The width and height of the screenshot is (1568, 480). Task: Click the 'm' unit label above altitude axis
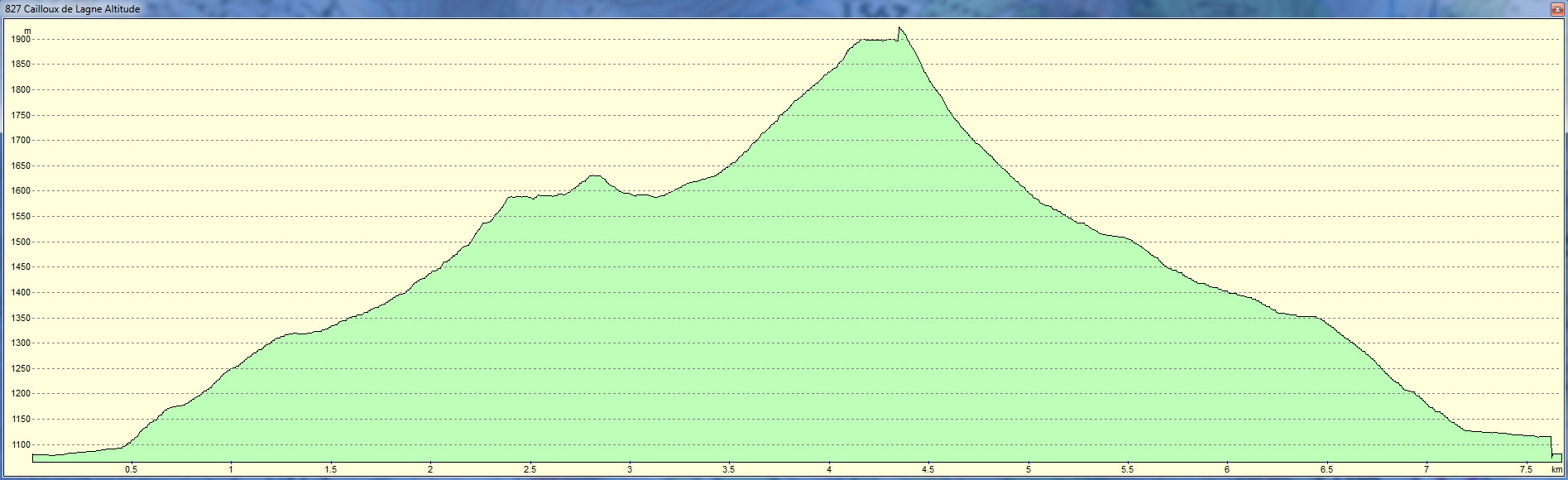pos(27,31)
